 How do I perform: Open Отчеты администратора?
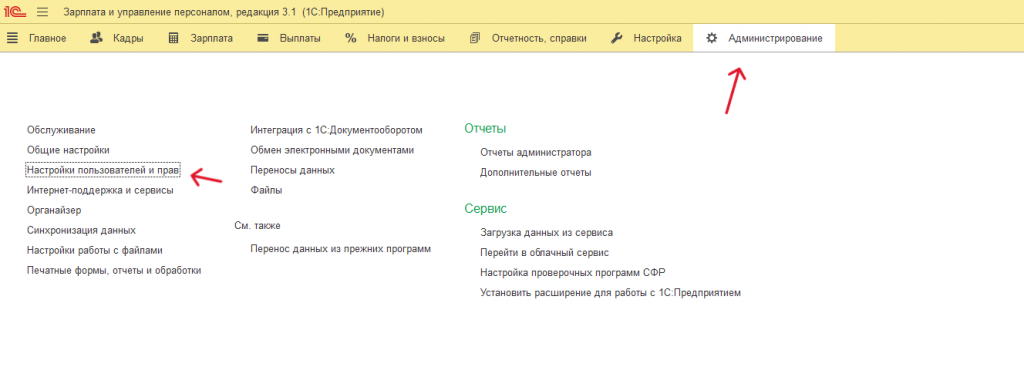click(x=536, y=152)
